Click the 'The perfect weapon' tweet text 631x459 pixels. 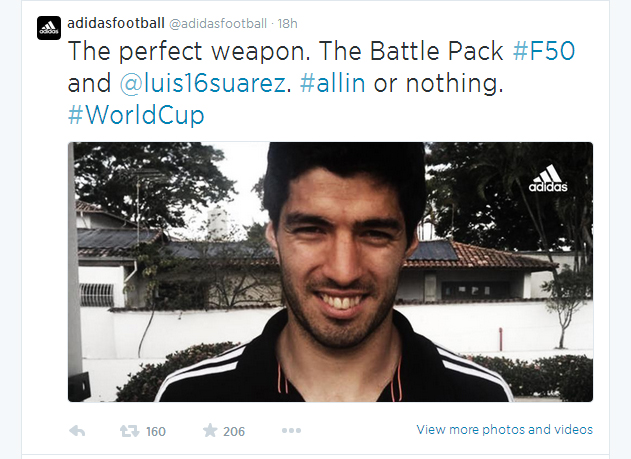click(189, 51)
